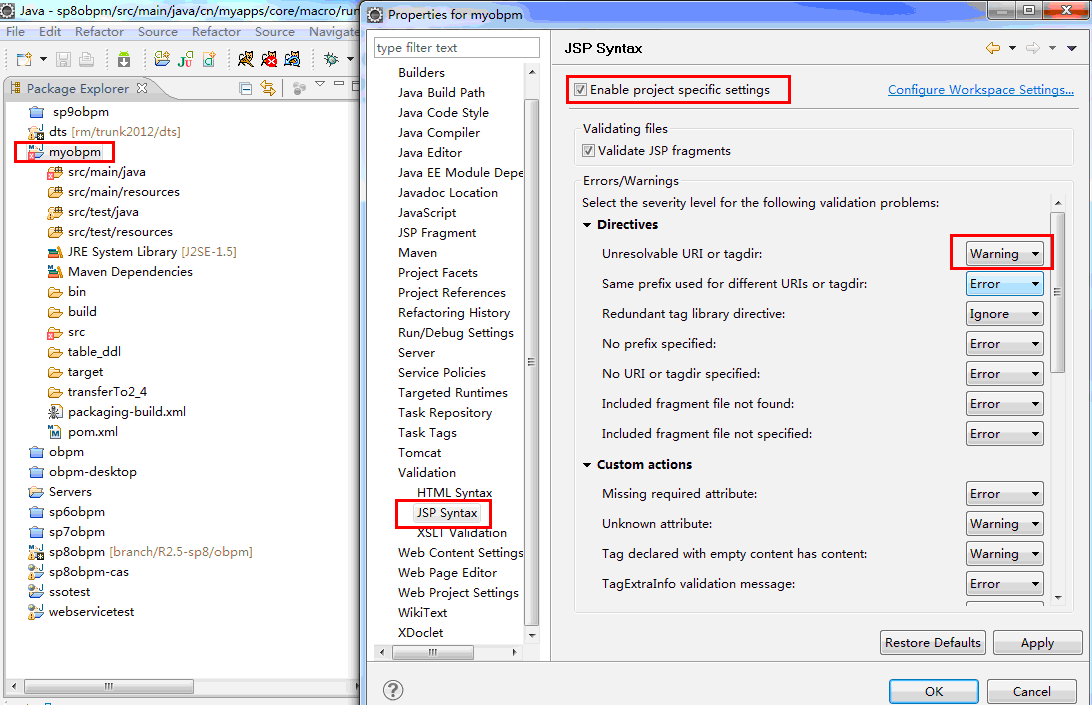
Task: Click the New JUnit test case icon
Action: (x=186, y=59)
